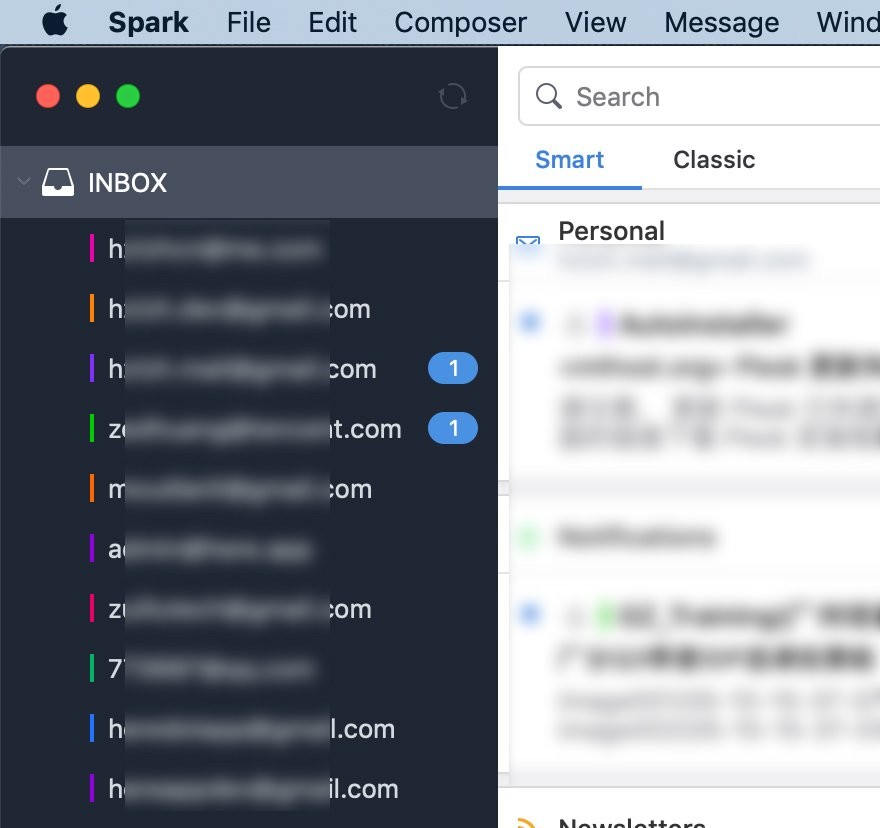The width and height of the screenshot is (880, 828).
Task: Open the Message menu in the menu bar
Action: coord(721,22)
